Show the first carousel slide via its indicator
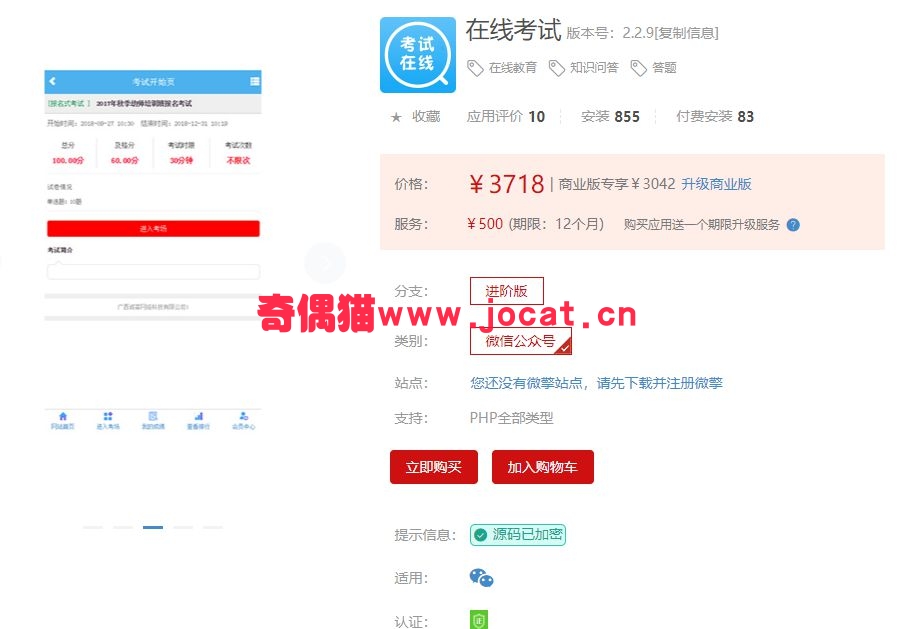Image resolution: width=897 pixels, height=629 pixels. pyautogui.click(x=93, y=527)
